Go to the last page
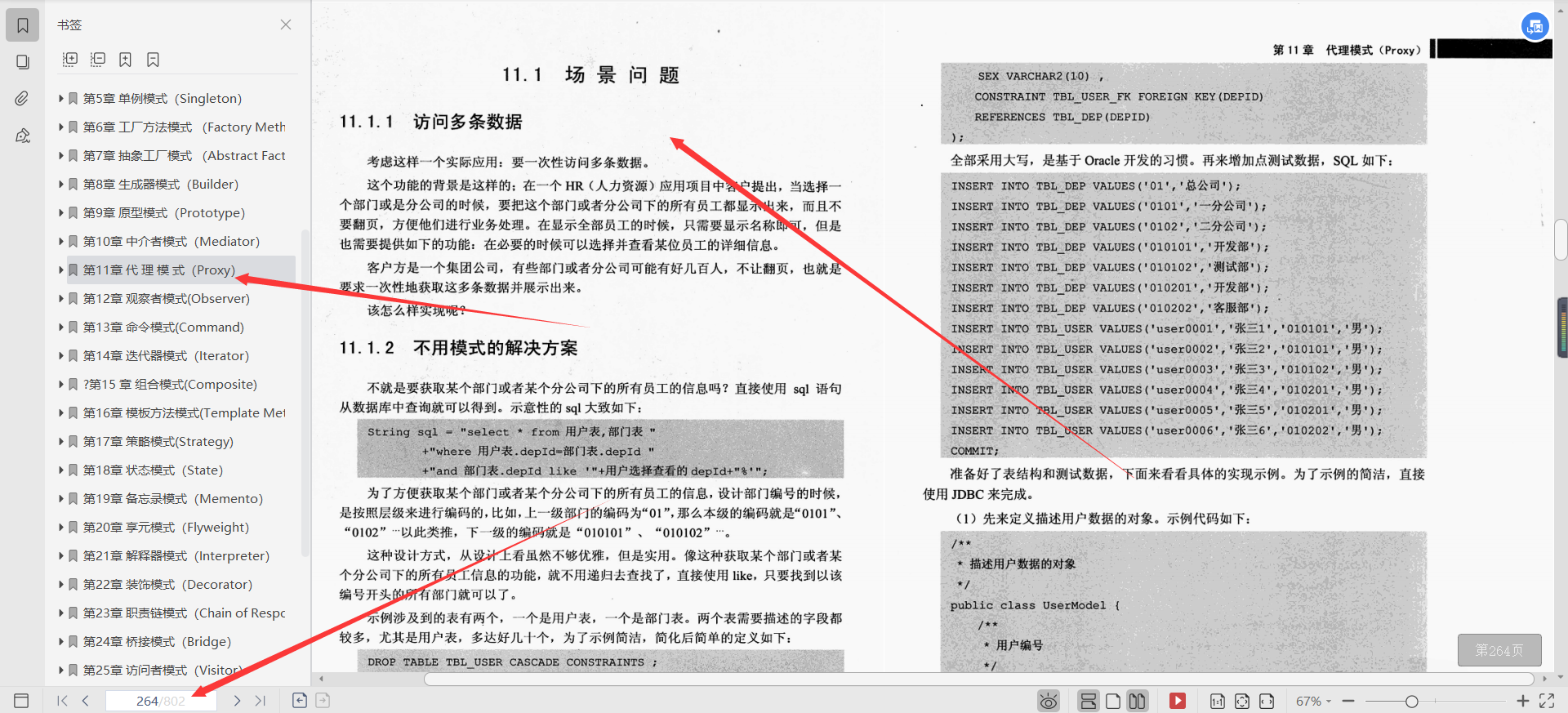Screen dimensions: 1568x713 click(261, 701)
